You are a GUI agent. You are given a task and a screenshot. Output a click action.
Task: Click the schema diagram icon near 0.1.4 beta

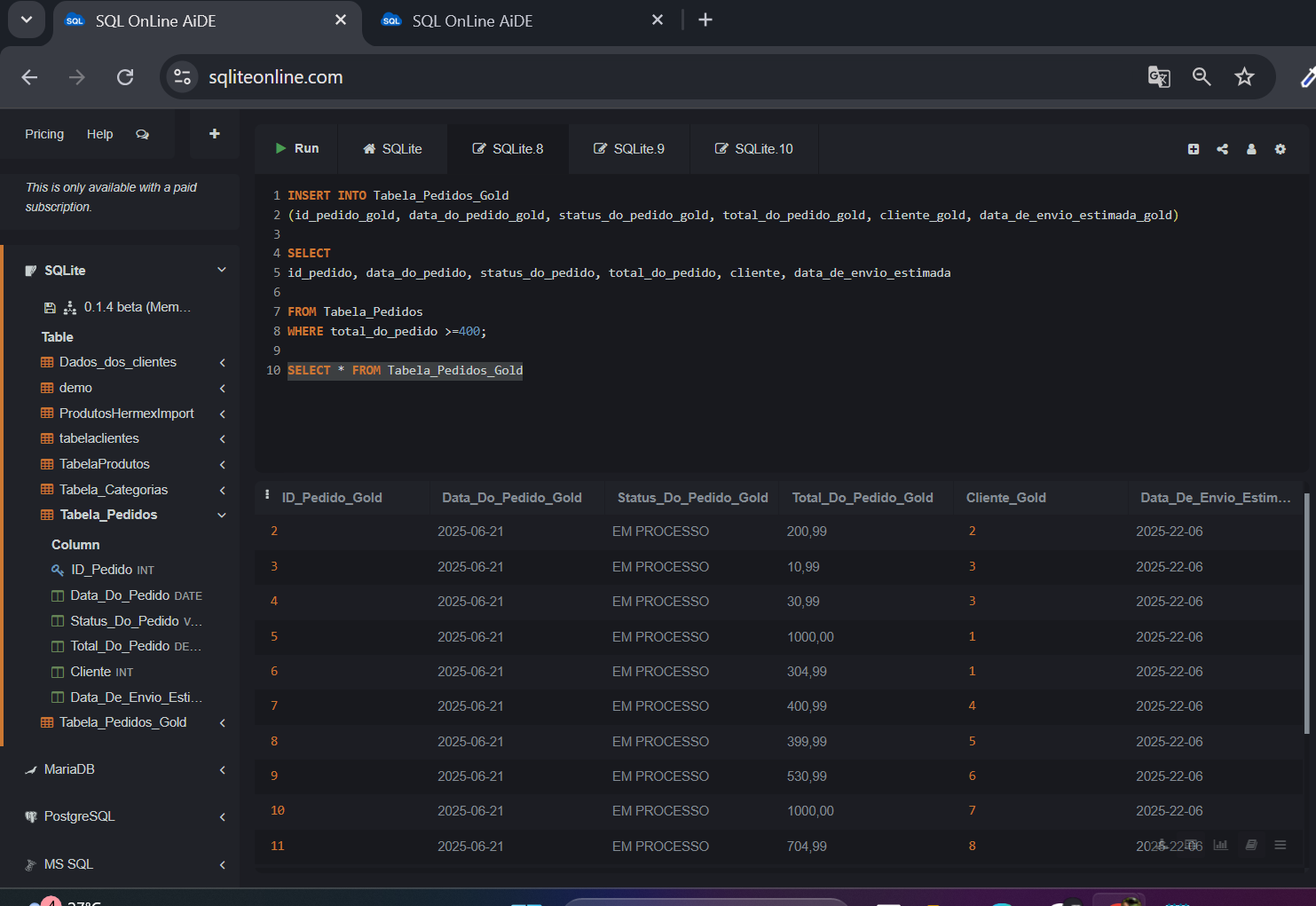point(70,308)
